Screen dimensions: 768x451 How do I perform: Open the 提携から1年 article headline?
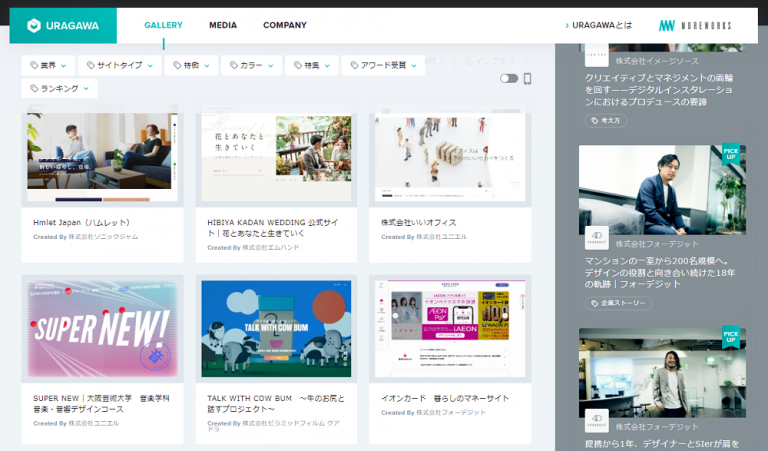[662, 444]
